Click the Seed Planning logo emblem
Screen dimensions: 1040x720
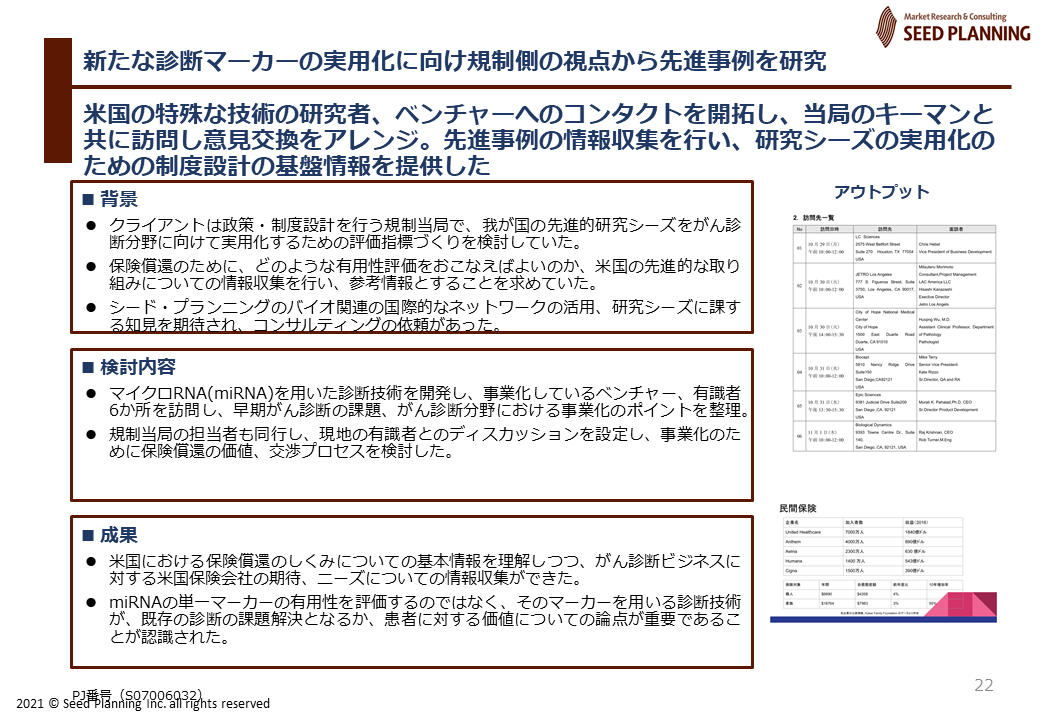[886, 27]
